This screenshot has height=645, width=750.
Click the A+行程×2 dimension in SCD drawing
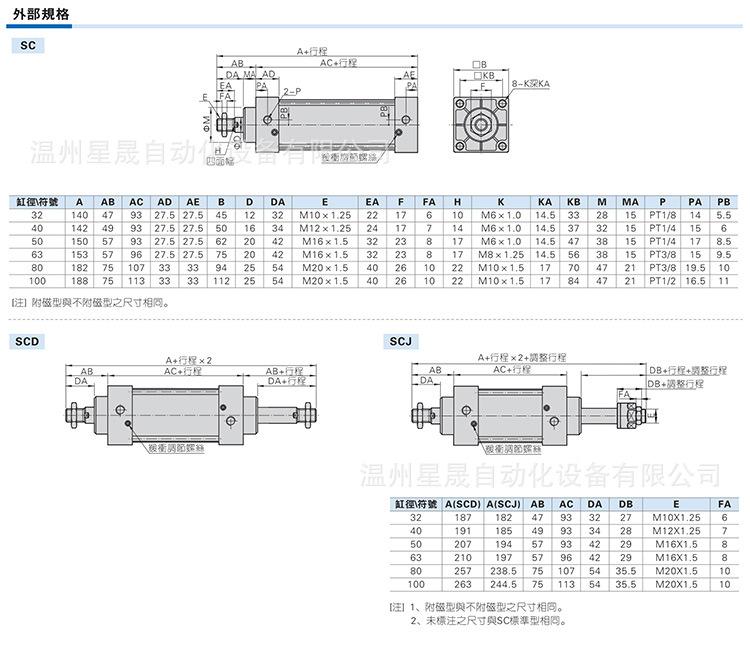point(188,360)
